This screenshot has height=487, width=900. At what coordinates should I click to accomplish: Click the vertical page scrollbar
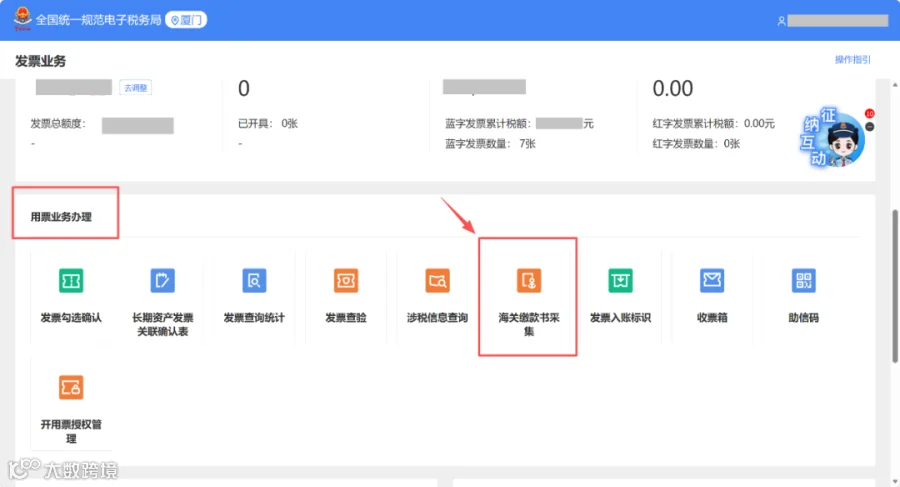(x=895, y=285)
